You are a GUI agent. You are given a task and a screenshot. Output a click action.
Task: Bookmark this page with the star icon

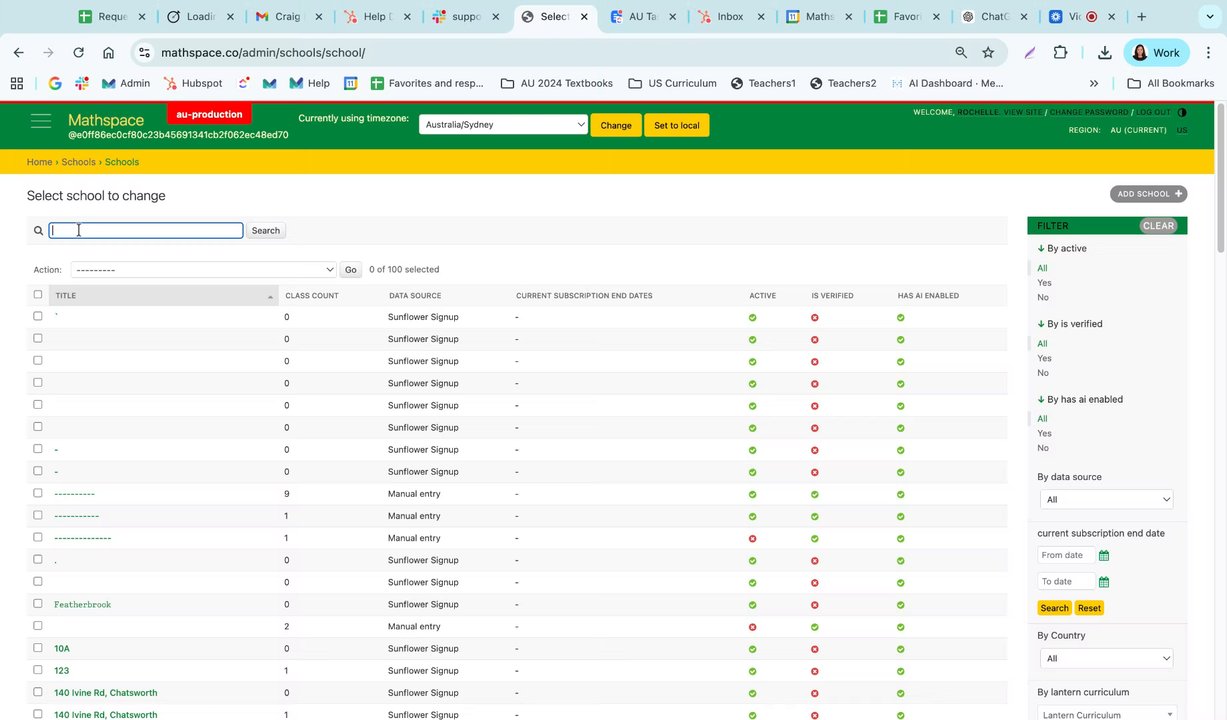point(988,53)
